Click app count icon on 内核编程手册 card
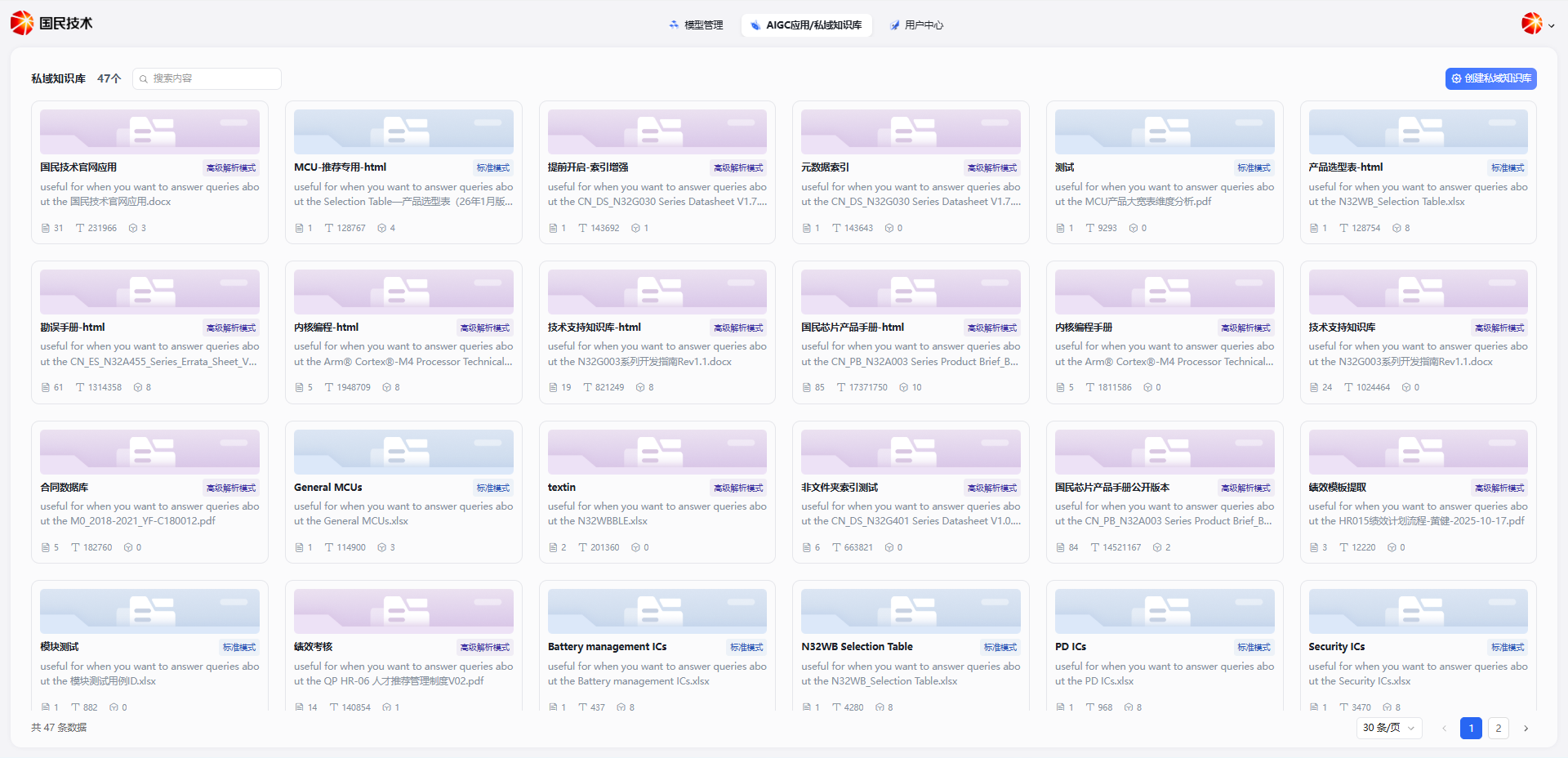The image size is (1568, 758). point(1147,387)
